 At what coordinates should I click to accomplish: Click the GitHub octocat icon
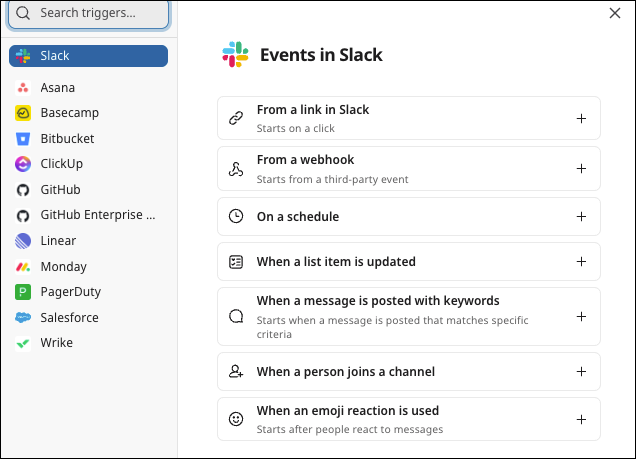[x=23, y=190]
